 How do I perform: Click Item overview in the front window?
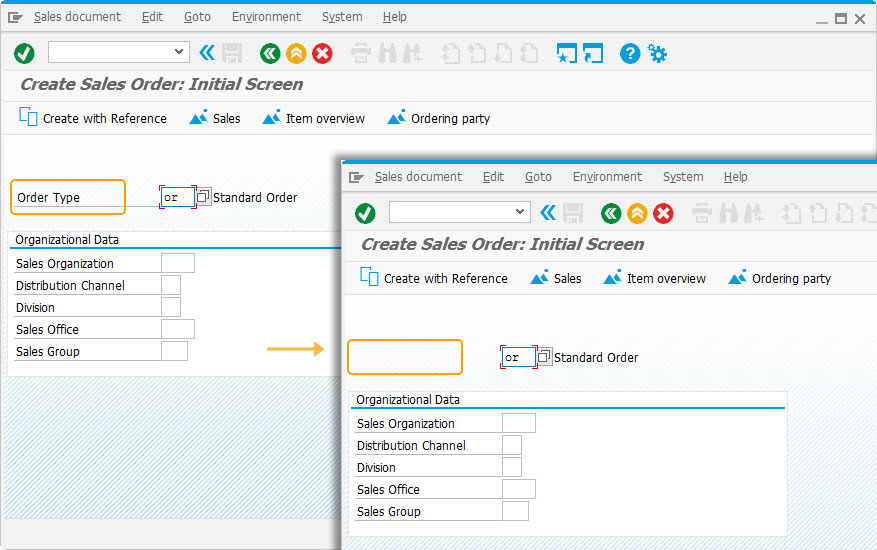click(x=655, y=278)
